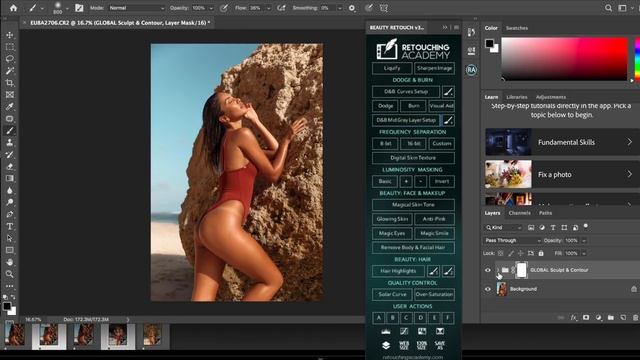Select the Blur tool
Image resolution: width=640 pixels, height=360 pixels.
tap(10, 191)
